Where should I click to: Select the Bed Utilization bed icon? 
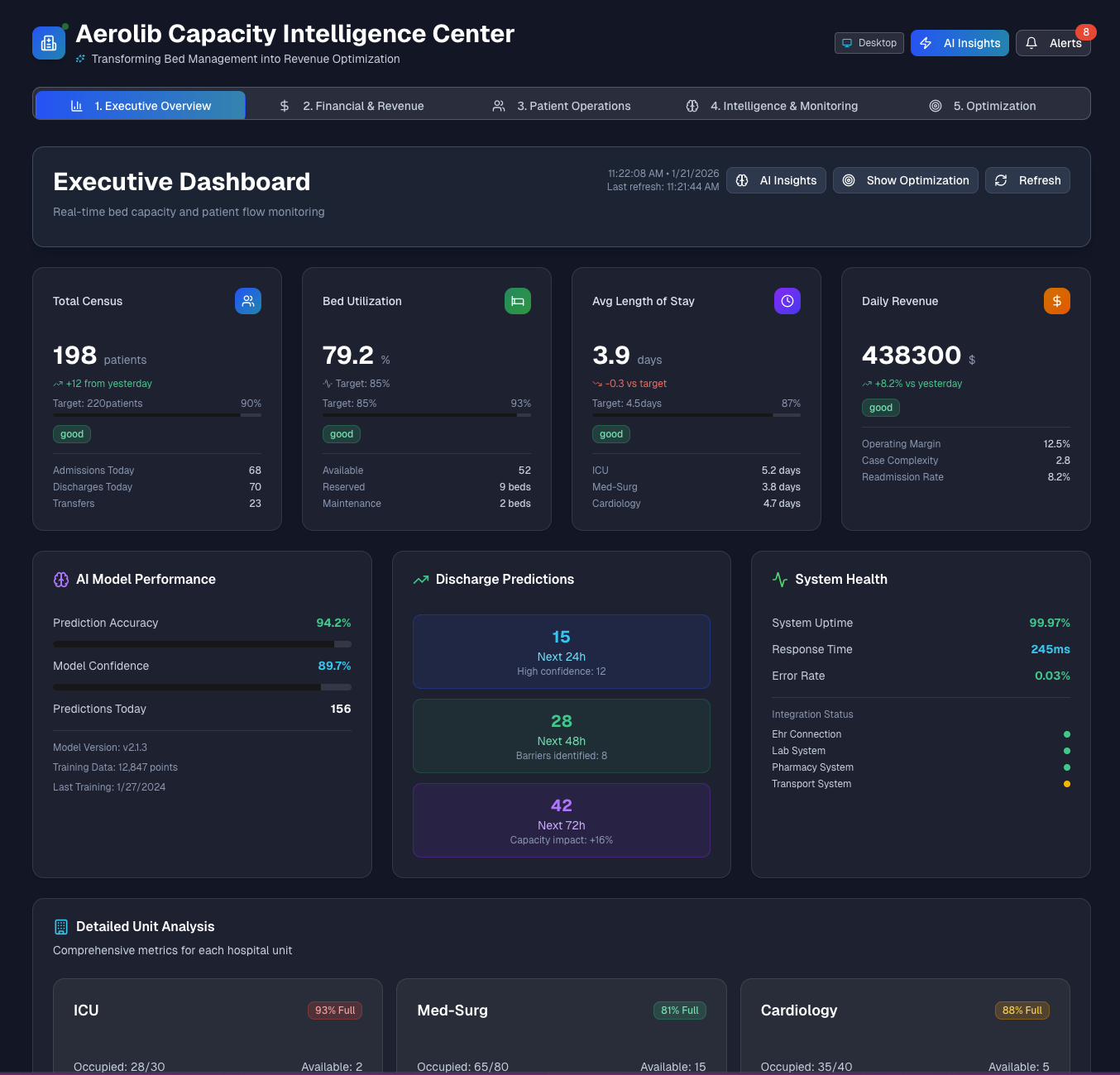(x=518, y=301)
